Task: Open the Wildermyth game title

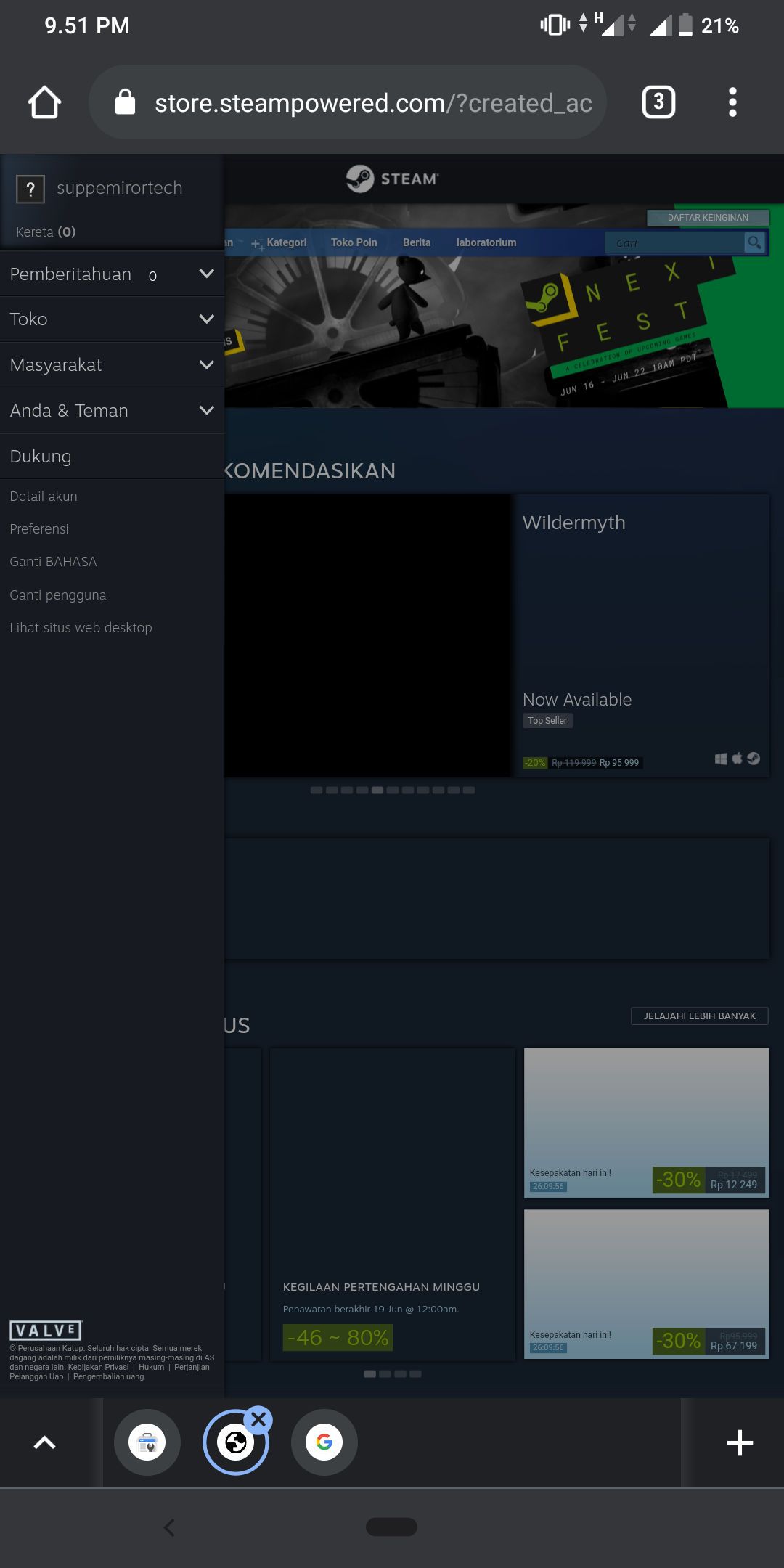Action: (574, 523)
